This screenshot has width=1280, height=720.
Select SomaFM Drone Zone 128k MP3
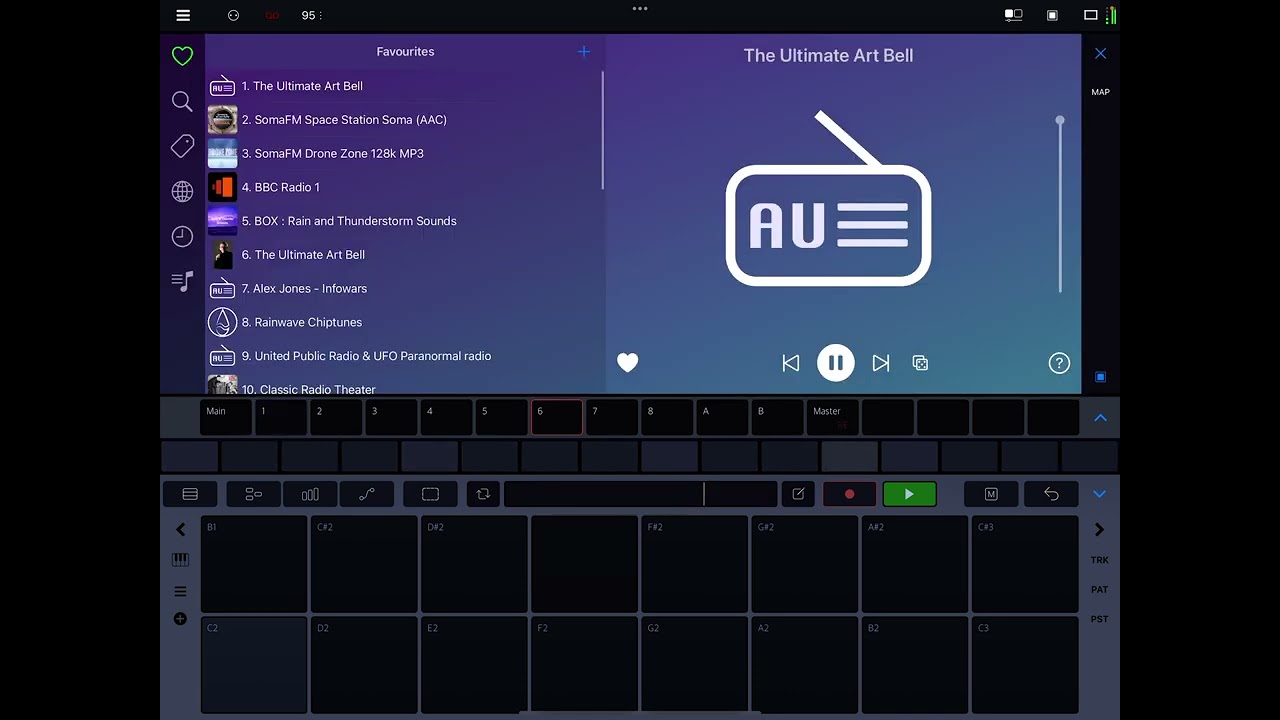tap(404, 154)
